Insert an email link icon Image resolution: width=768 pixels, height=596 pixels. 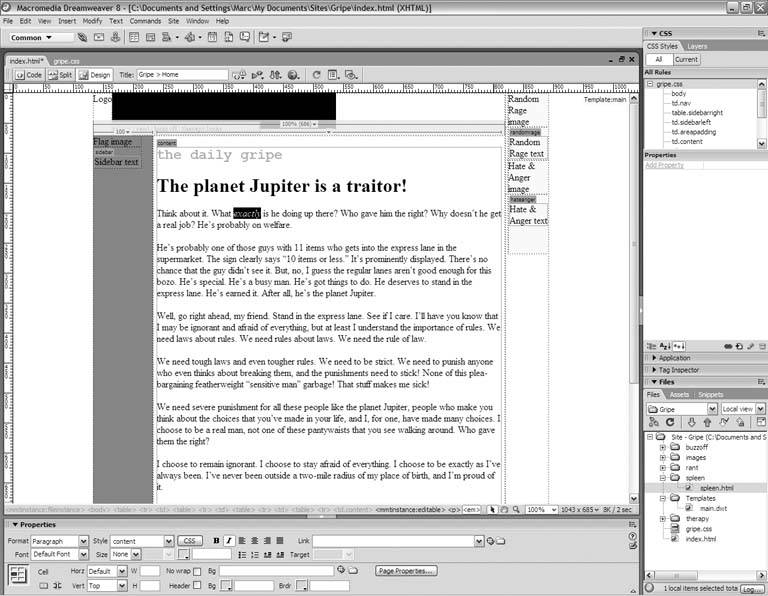coord(99,37)
